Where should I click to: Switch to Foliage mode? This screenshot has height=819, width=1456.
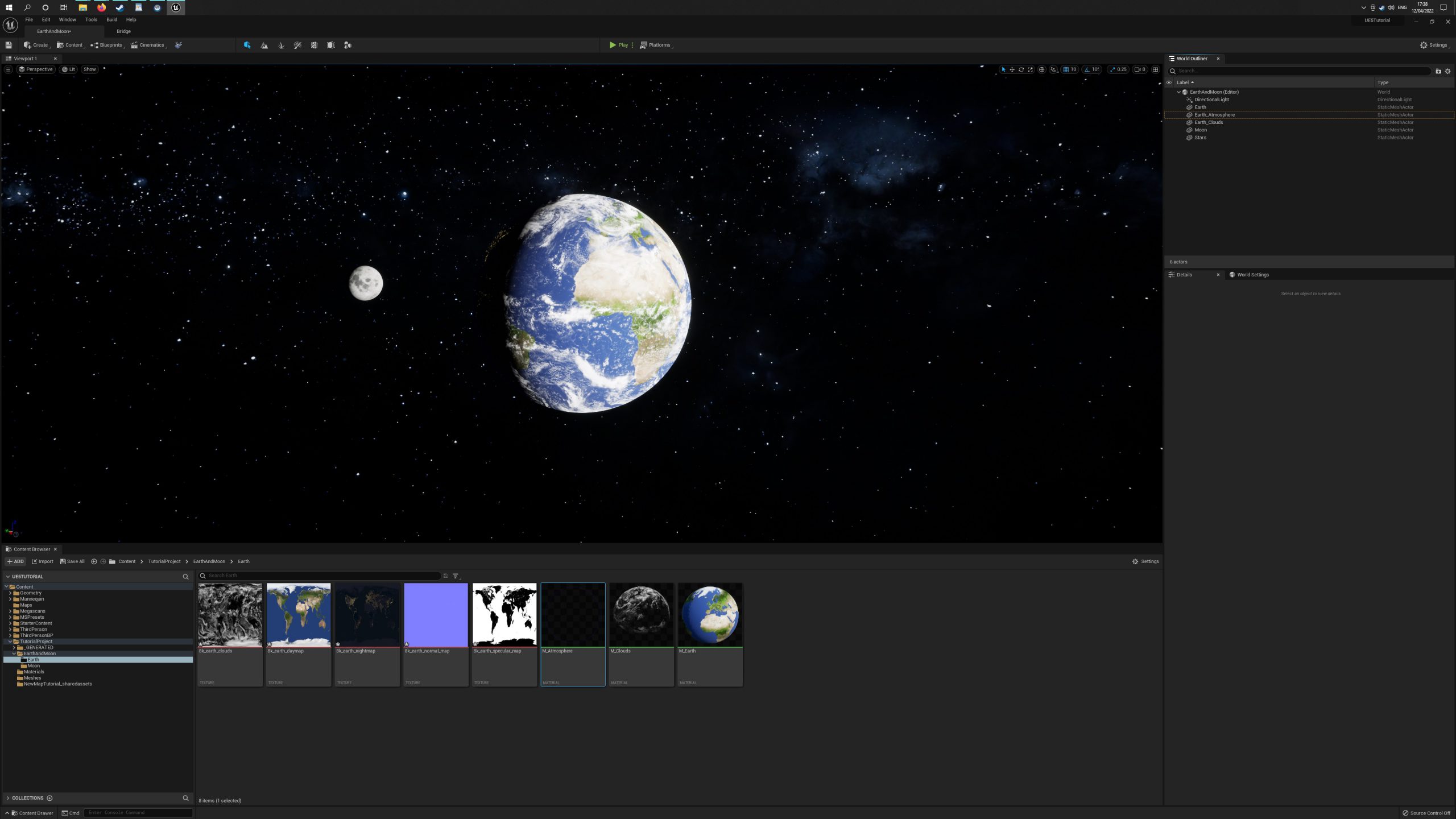281,45
